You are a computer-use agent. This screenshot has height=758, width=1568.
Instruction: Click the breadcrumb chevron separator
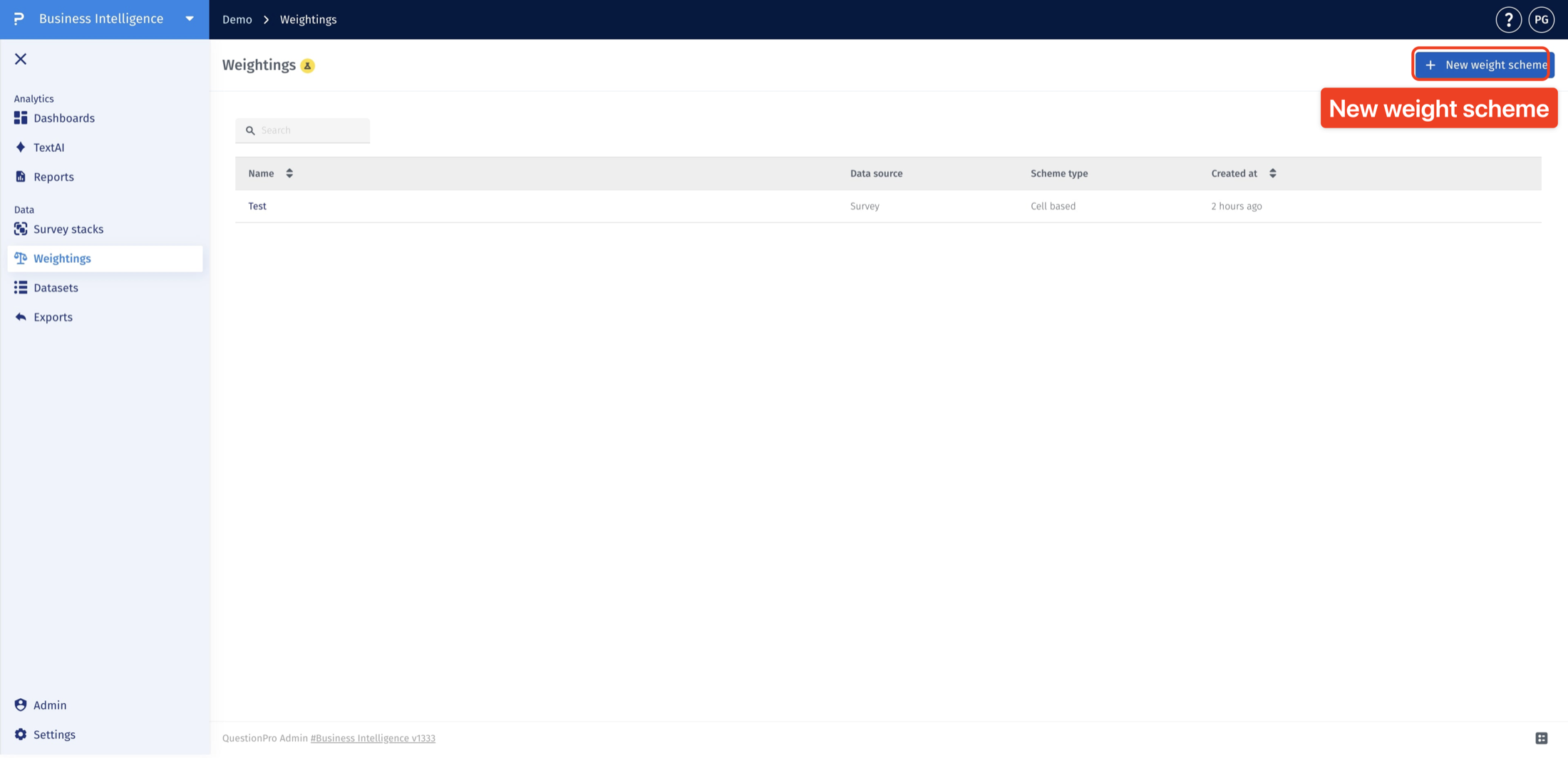point(267,19)
